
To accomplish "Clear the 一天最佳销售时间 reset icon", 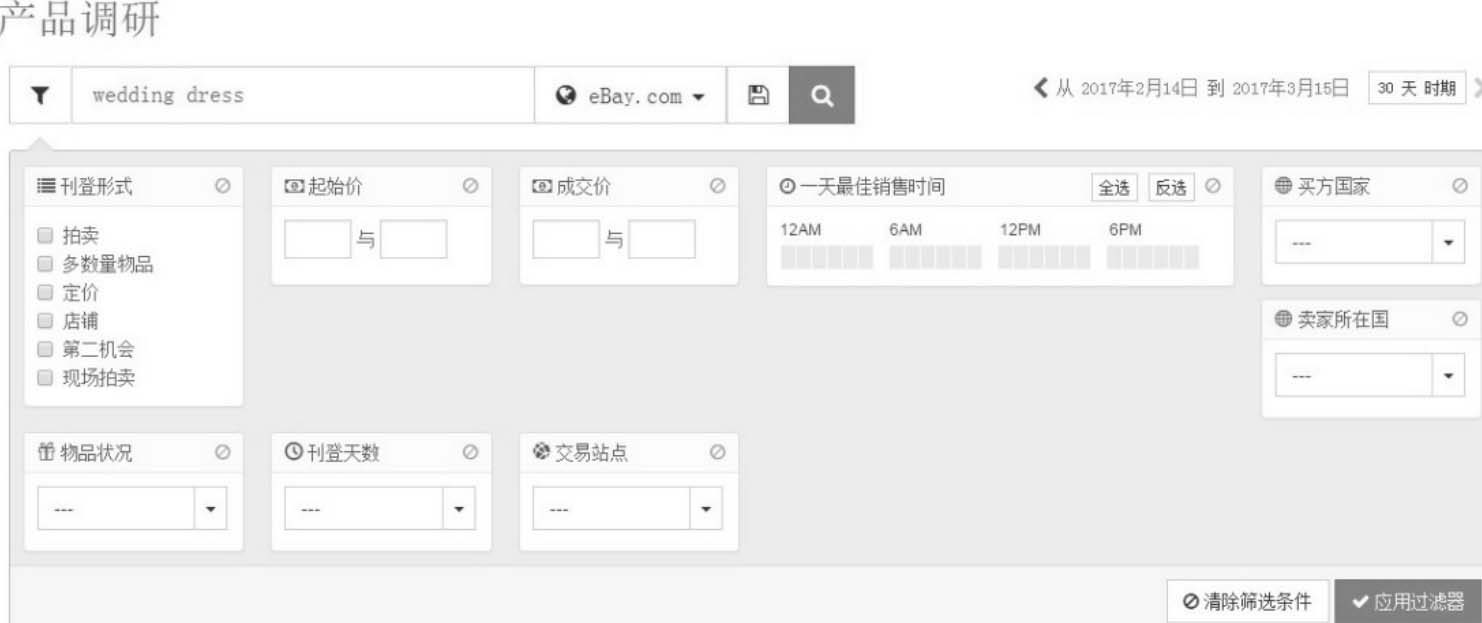I will 1213,186.
